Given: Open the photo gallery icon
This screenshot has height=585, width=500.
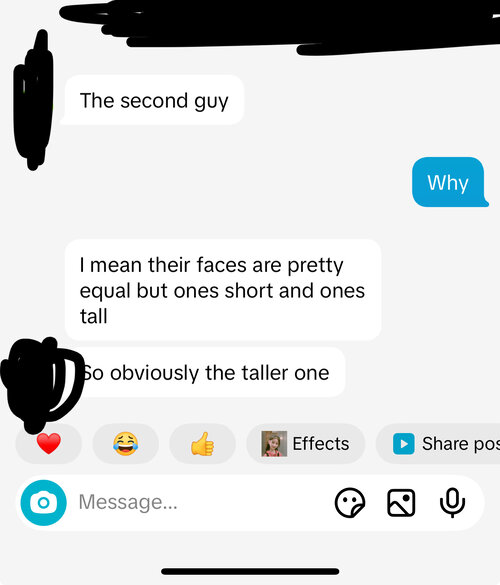Looking at the screenshot, I should (x=401, y=503).
